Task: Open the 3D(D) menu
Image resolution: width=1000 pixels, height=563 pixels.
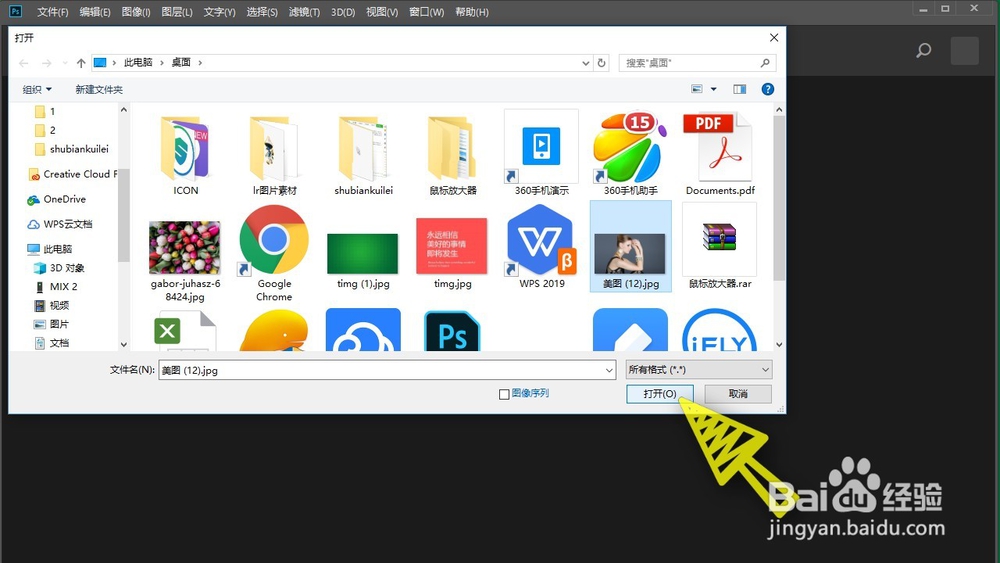Action: pos(343,12)
